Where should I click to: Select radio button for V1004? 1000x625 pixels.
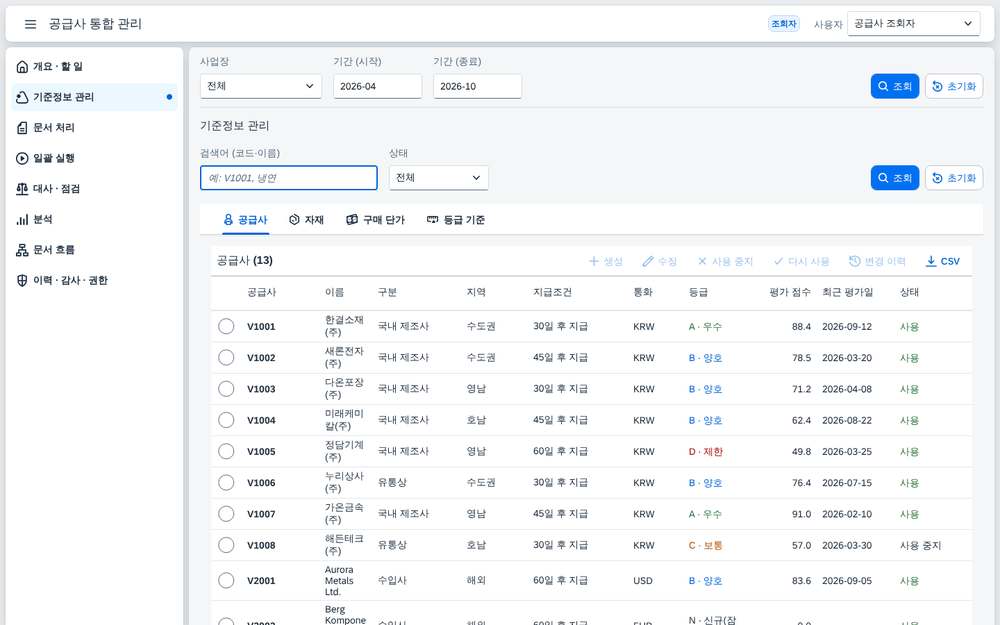(x=226, y=420)
